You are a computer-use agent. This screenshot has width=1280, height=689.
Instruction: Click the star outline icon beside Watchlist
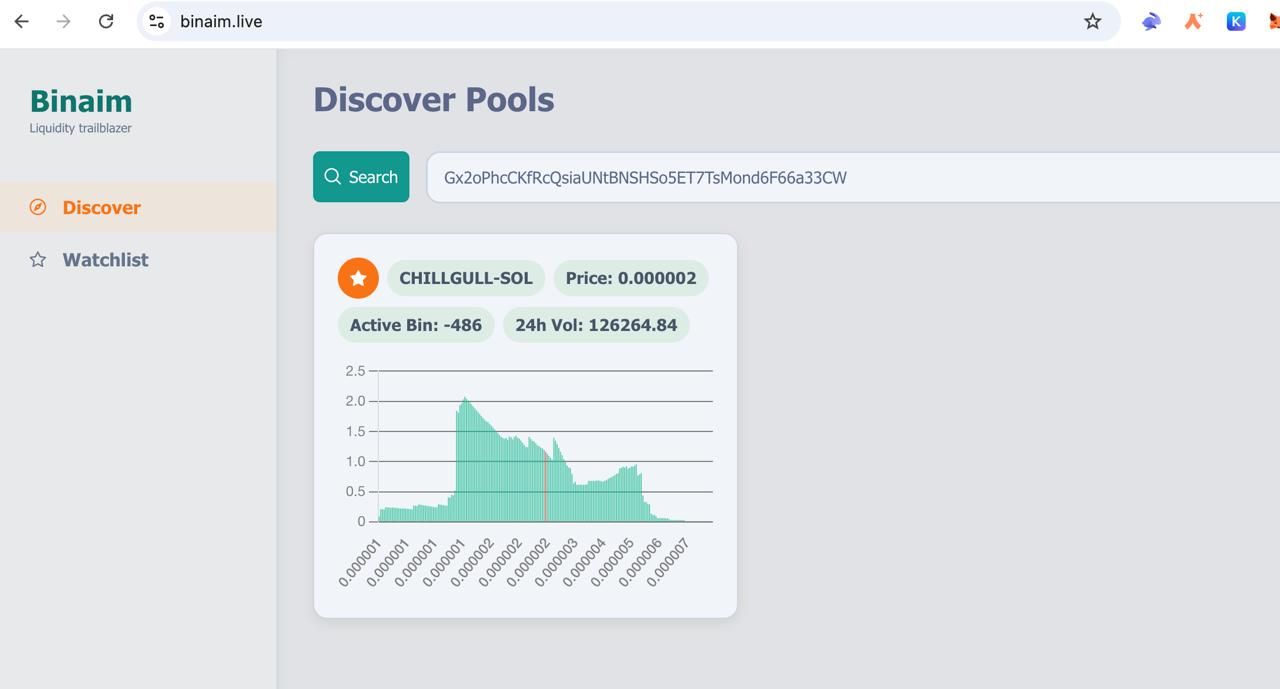pos(38,260)
